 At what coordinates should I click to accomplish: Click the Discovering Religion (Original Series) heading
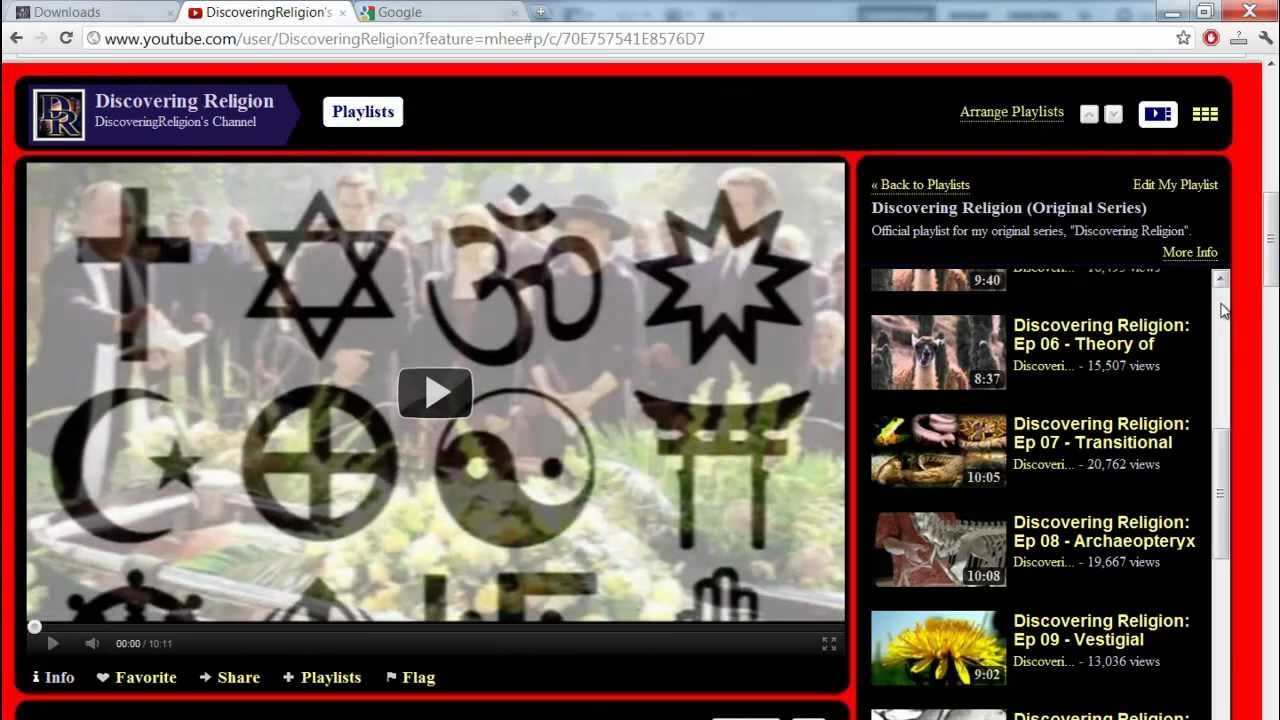pos(1009,208)
